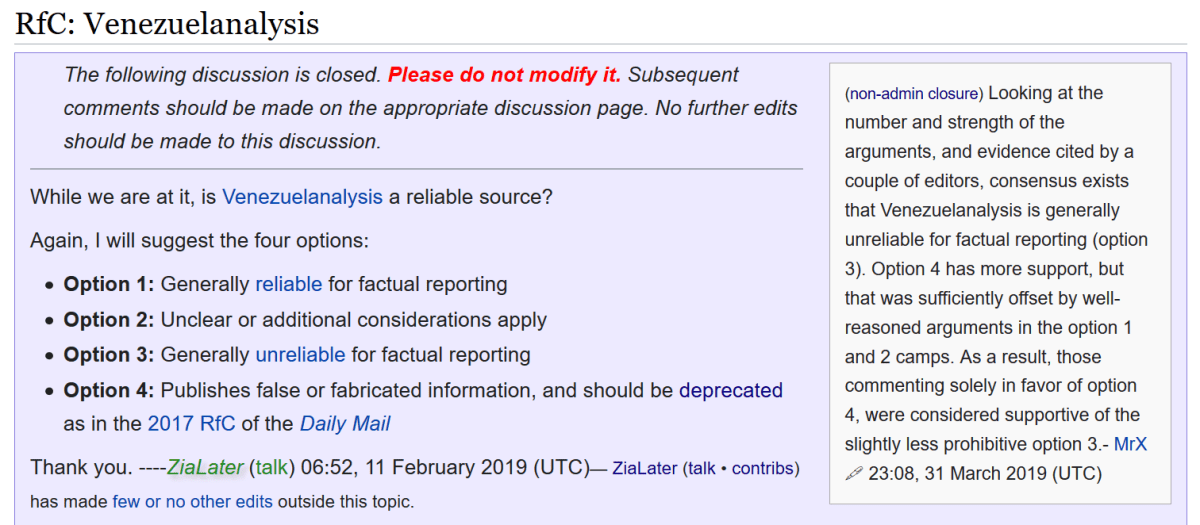The image size is (1200, 525).
Task: Click the pen icon beside MrX signature
Action: (853, 474)
